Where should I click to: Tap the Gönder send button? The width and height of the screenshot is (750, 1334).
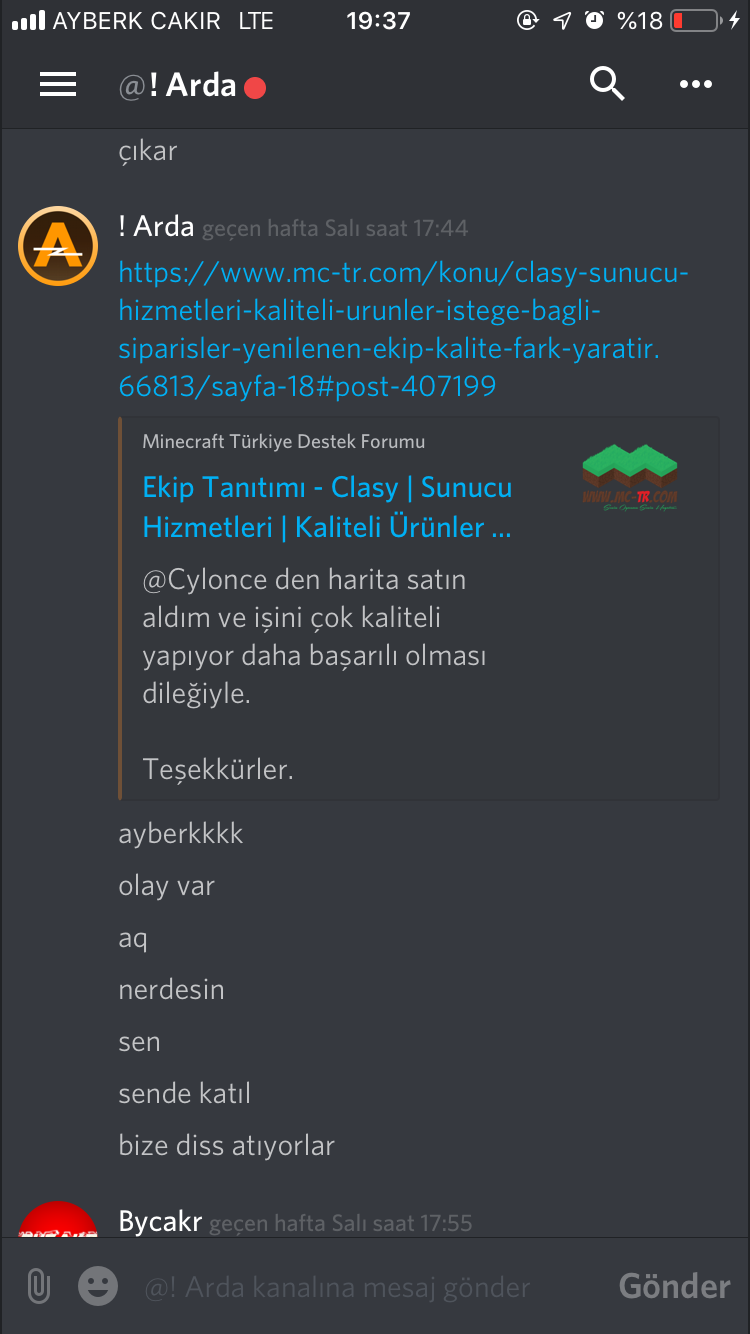(x=675, y=1286)
